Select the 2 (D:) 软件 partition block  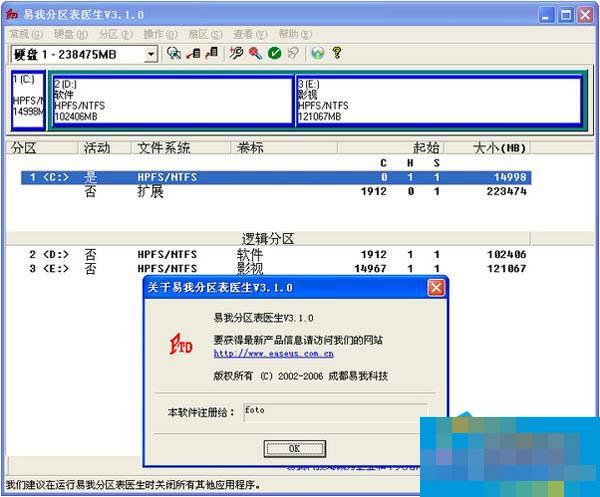pos(173,100)
